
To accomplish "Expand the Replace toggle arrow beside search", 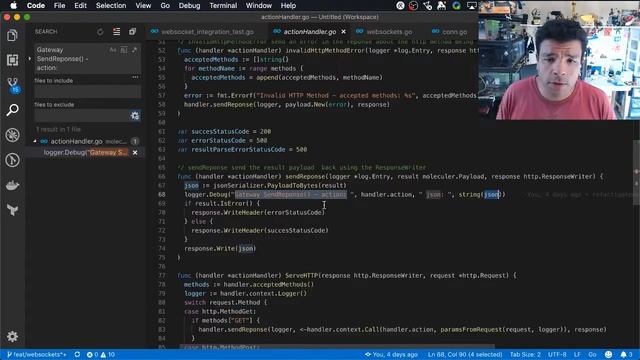I will [x=29, y=59].
